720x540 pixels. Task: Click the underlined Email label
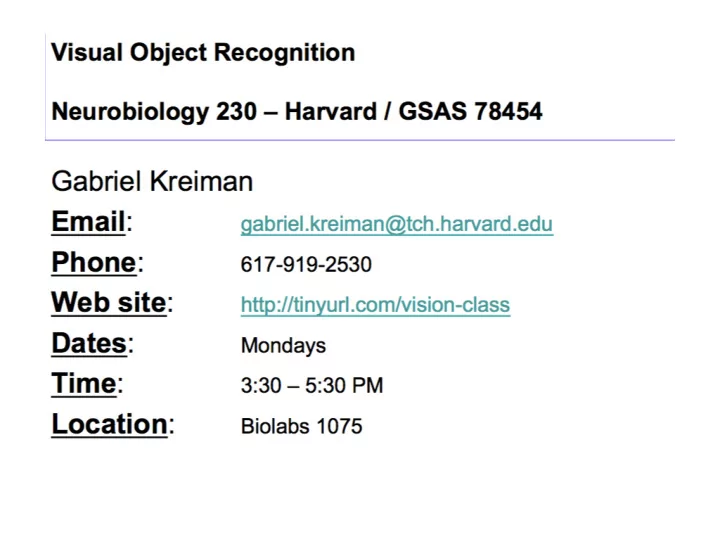pos(88,222)
